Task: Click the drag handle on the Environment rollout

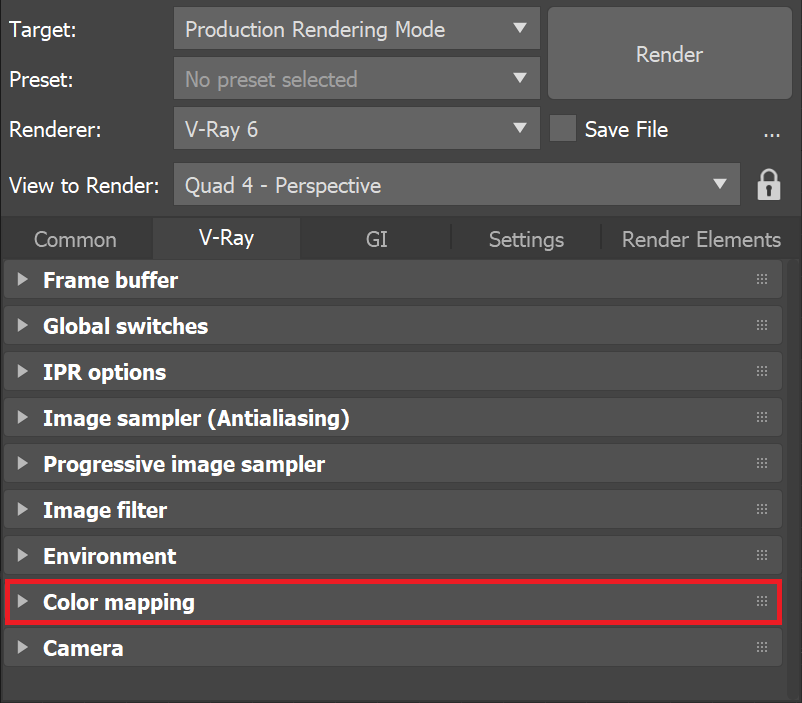Action: [x=761, y=555]
